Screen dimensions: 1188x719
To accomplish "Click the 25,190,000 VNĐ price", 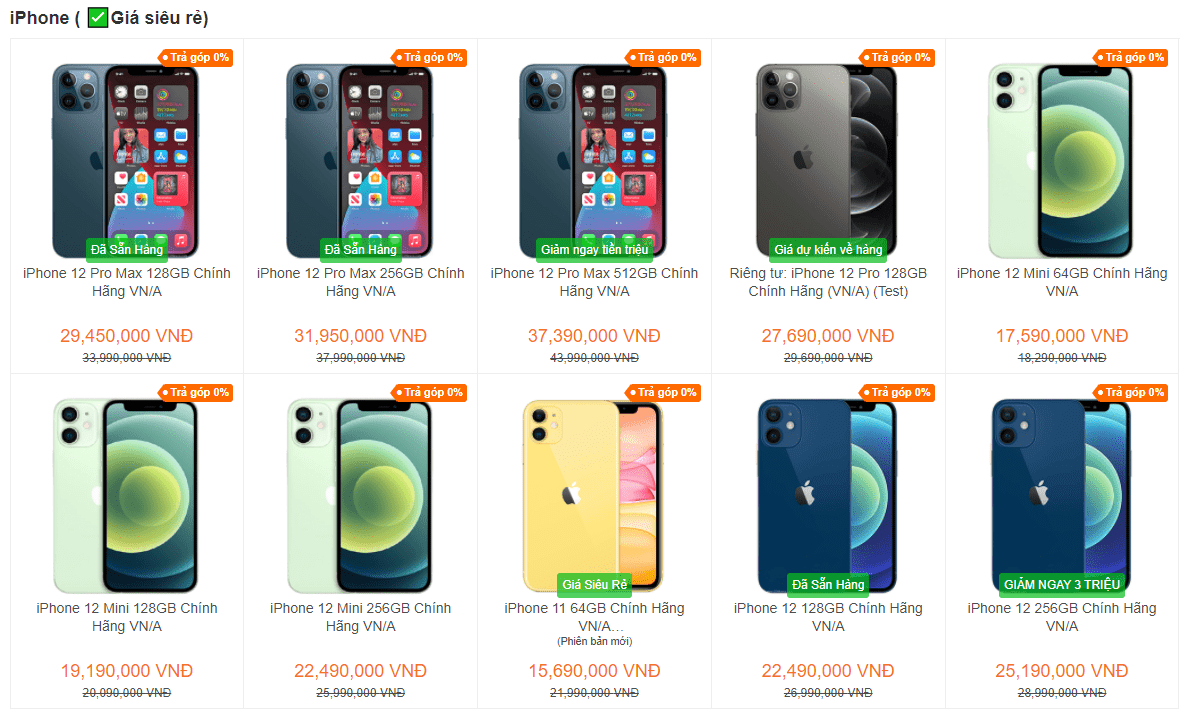I will point(1061,671).
